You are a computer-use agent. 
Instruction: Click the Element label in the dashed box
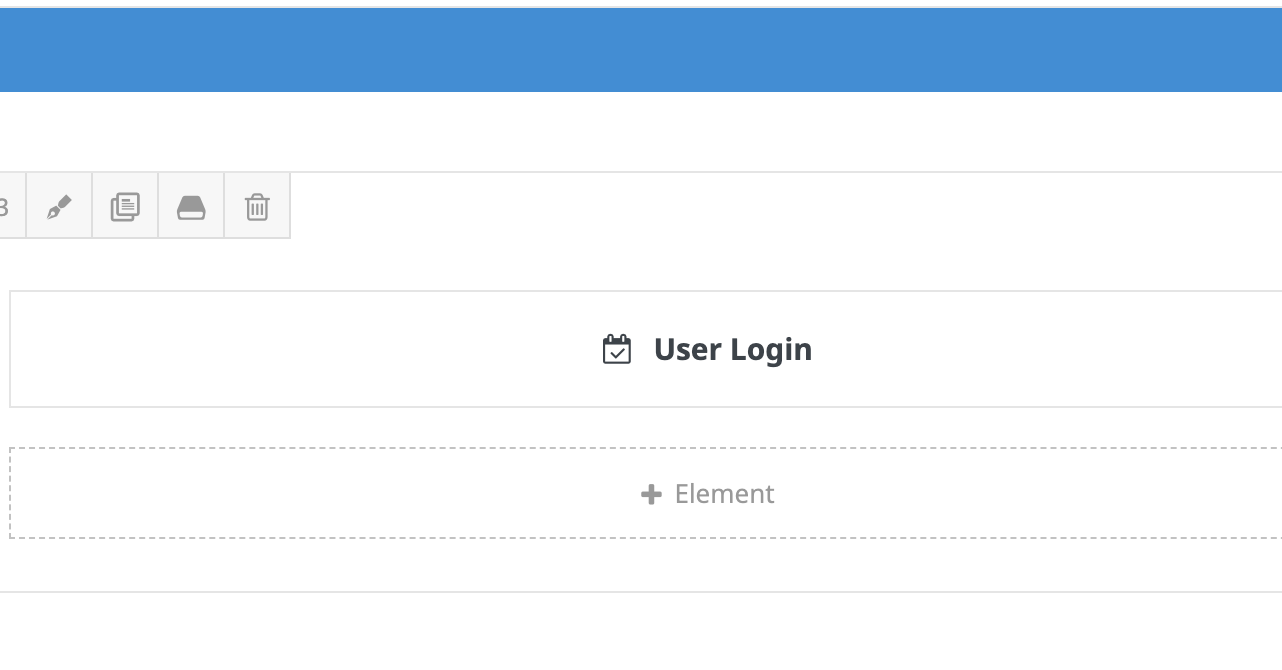tap(724, 494)
